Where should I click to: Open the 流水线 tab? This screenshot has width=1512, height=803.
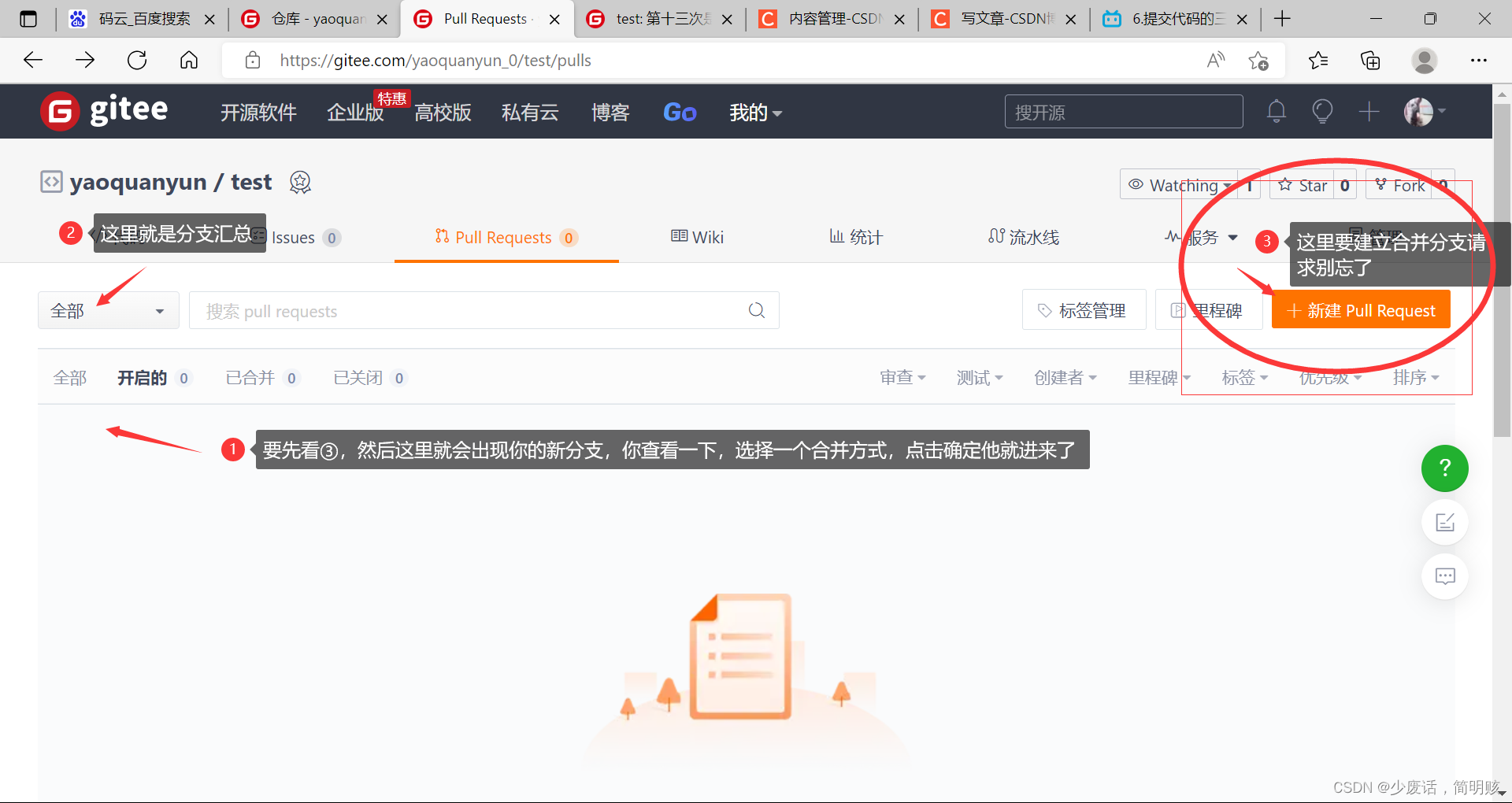[x=1024, y=237]
